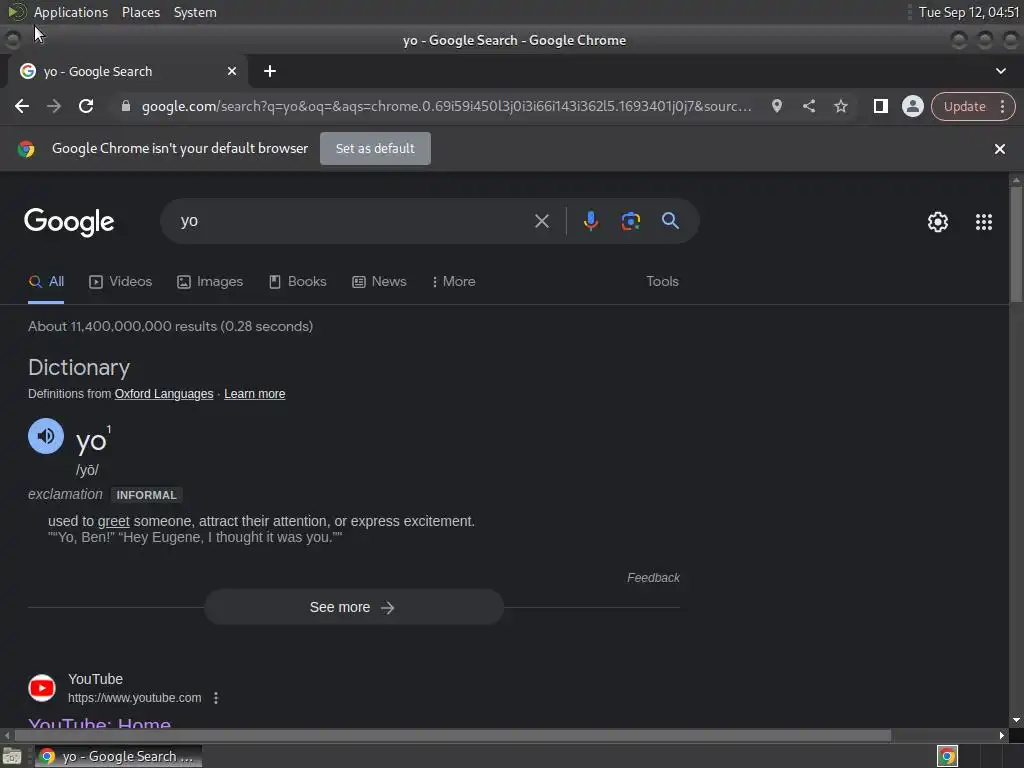Toggle the Chrome side panel
This screenshot has height=768, width=1024.
click(x=880, y=106)
